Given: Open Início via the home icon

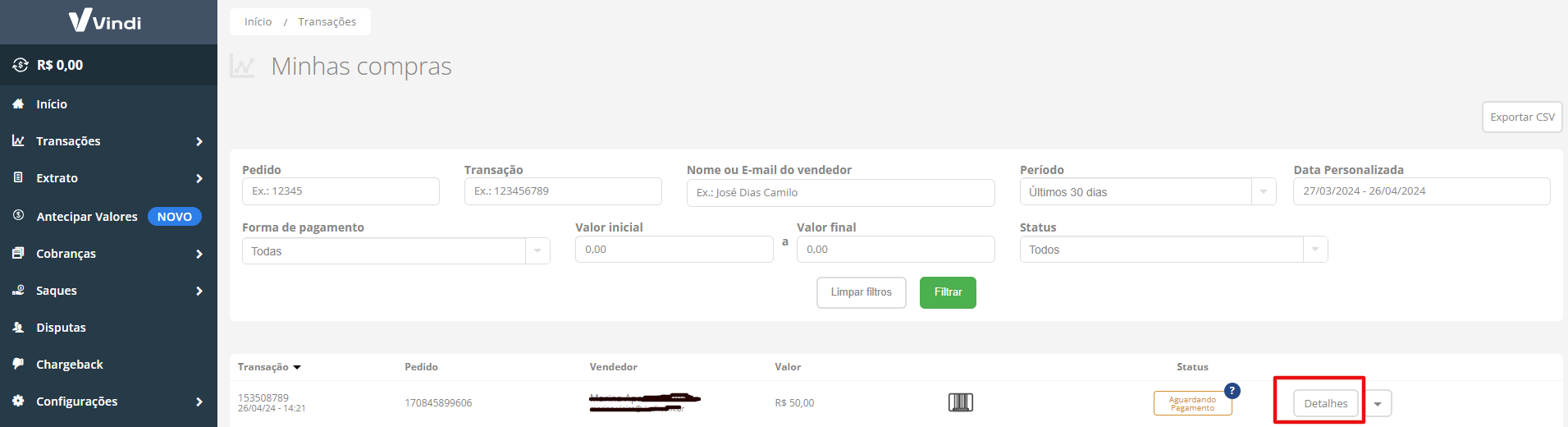Looking at the screenshot, I should pos(18,103).
